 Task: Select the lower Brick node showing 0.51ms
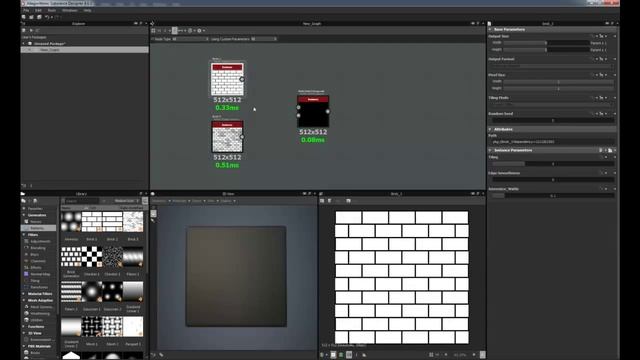coord(227,136)
